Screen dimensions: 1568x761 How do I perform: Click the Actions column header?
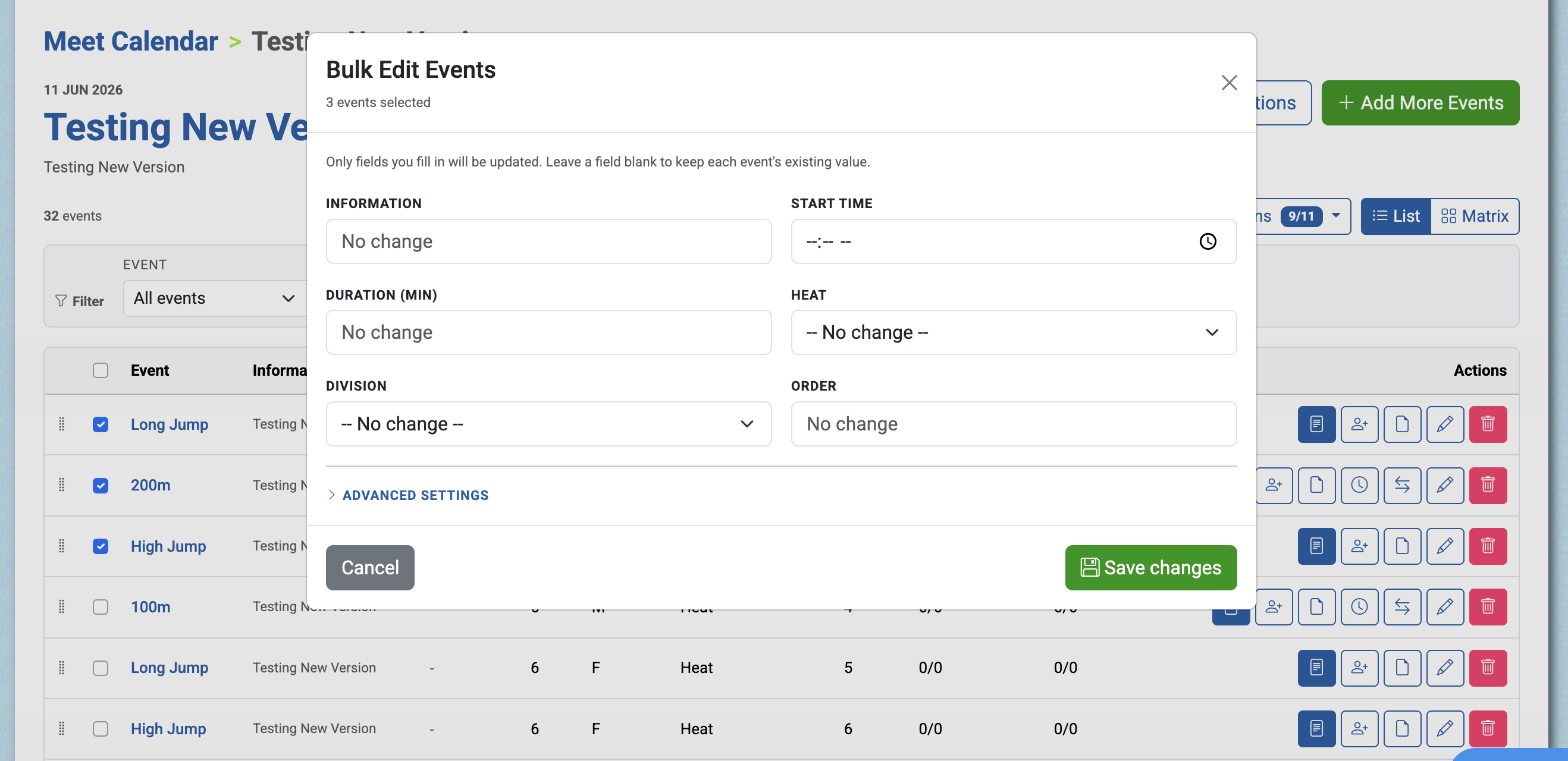point(1480,370)
